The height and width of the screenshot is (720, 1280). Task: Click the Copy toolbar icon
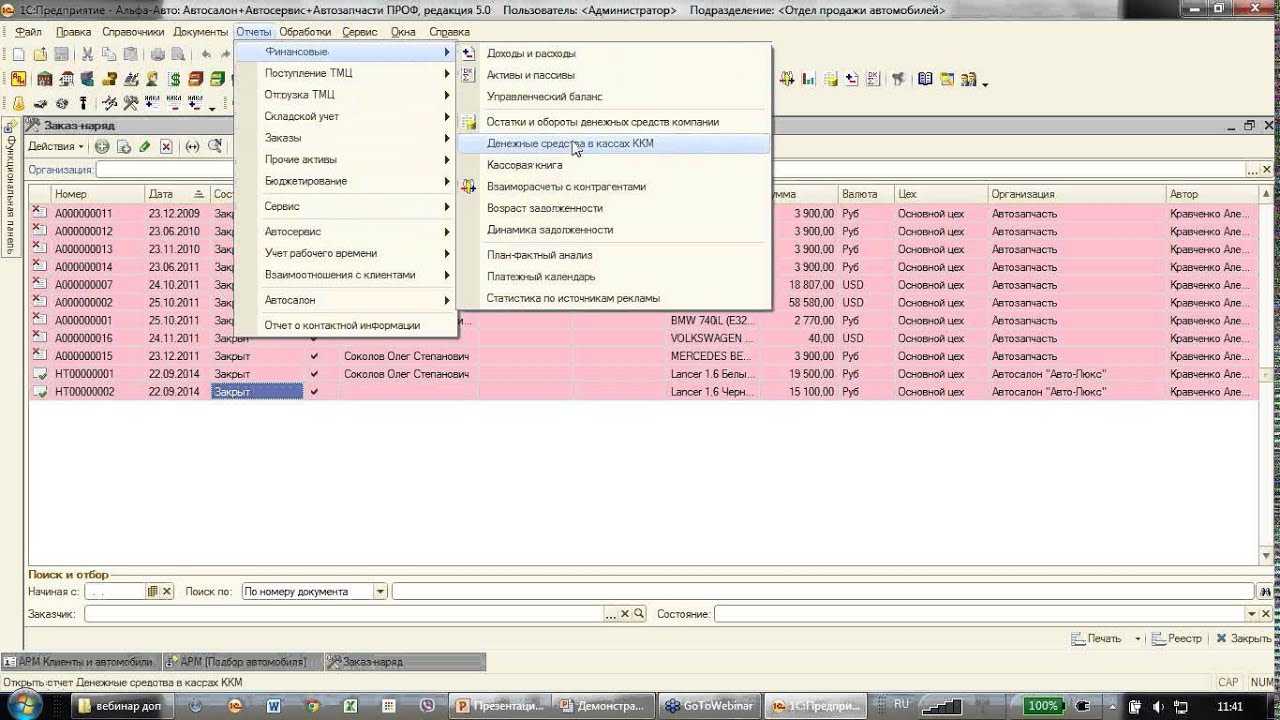pos(108,54)
